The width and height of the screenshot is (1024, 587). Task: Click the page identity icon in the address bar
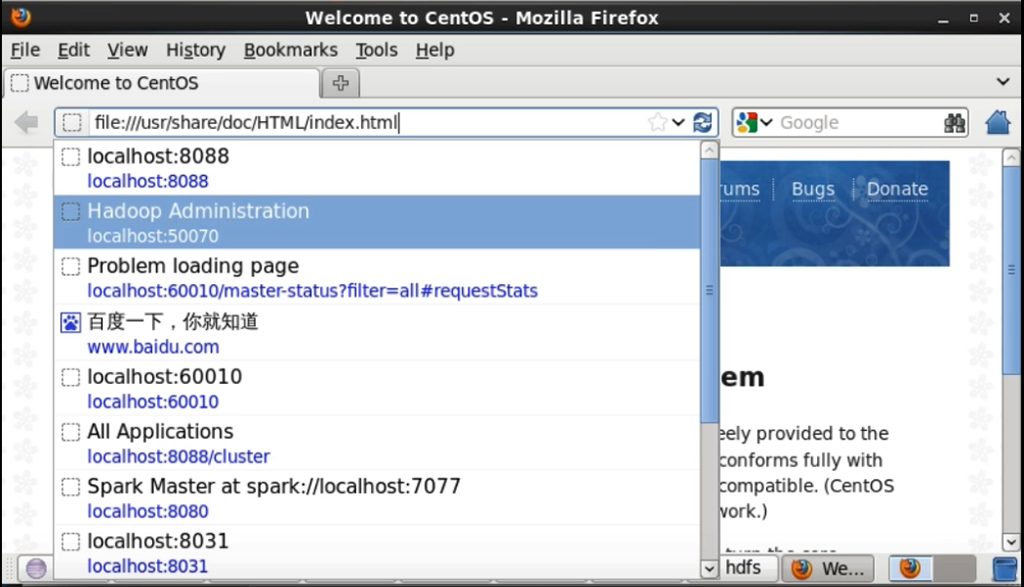pyautogui.click(x=72, y=122)
